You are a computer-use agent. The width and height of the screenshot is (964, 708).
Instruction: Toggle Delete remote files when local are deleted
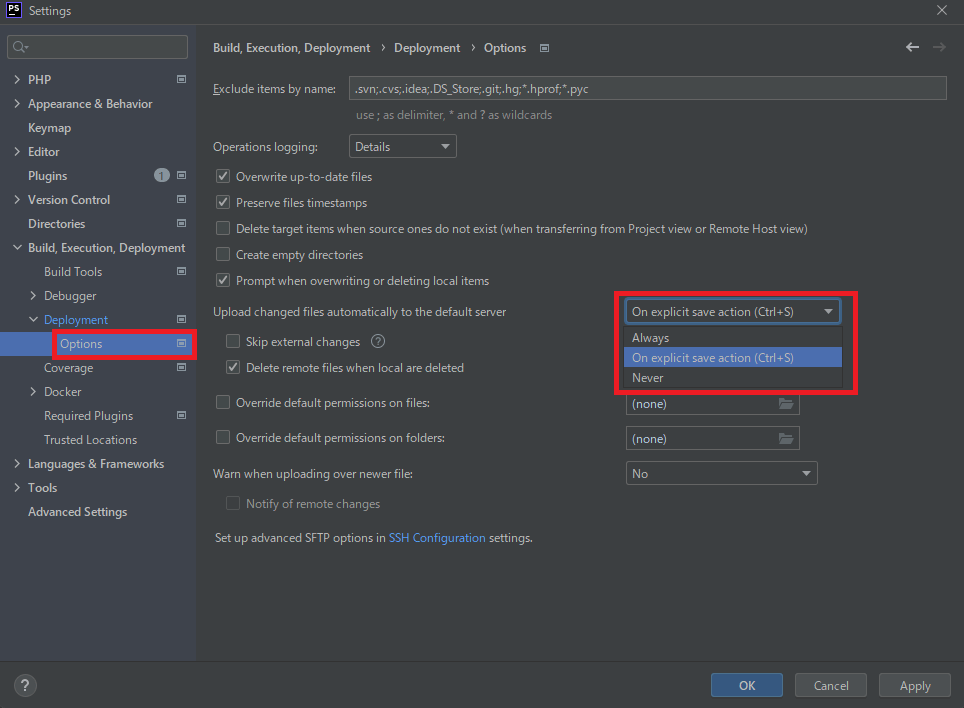[233, 368]
